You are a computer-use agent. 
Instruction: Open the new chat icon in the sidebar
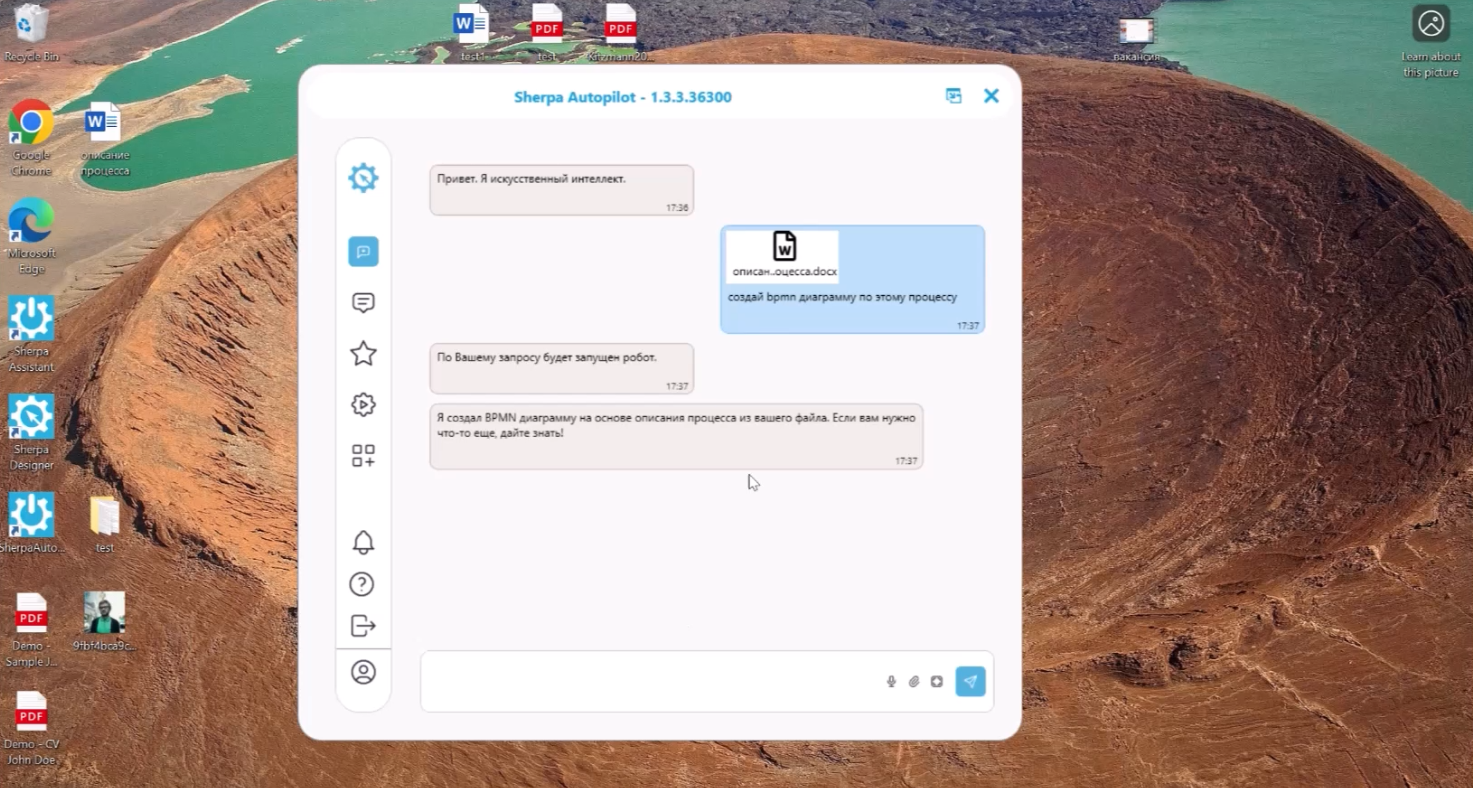pos(363,252)
